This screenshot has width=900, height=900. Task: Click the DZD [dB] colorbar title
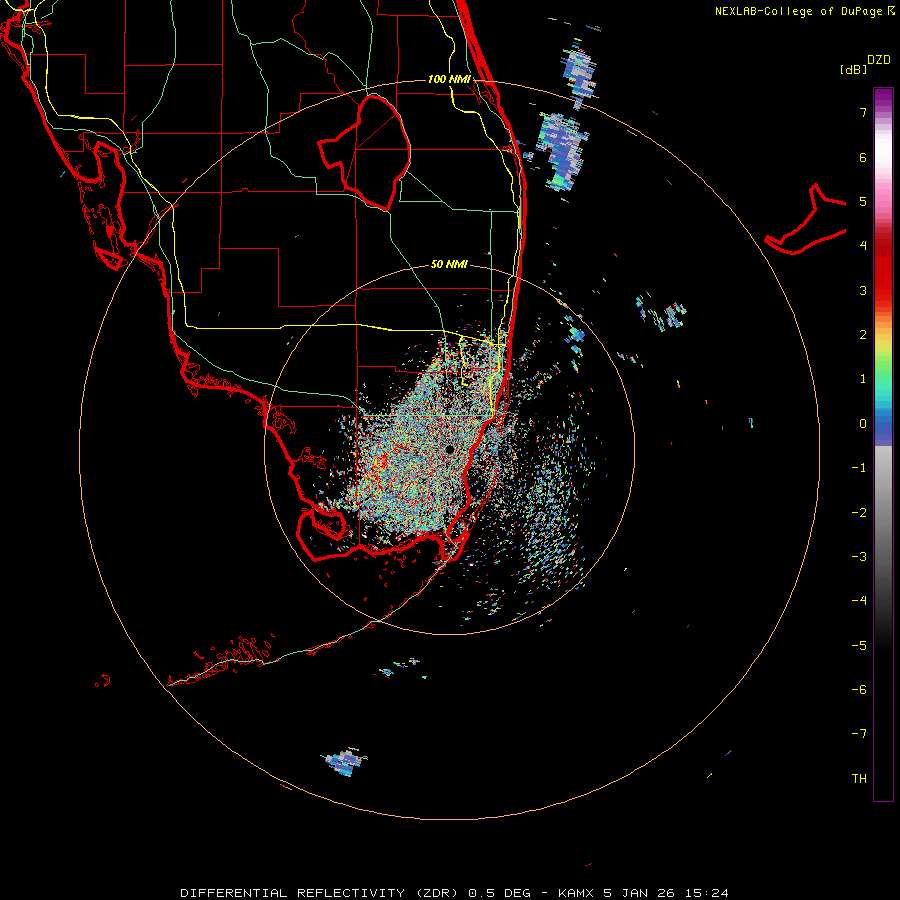tap(866, 64)
